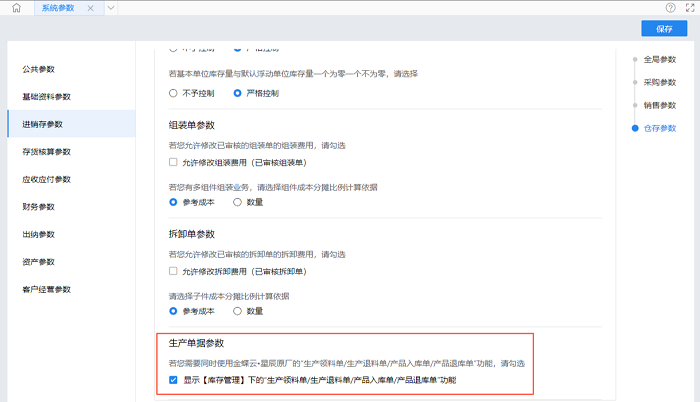Toggle fullscreen mode icon
Image resolution: width=700 pixels, height=402 pixels.
point(689,8)
